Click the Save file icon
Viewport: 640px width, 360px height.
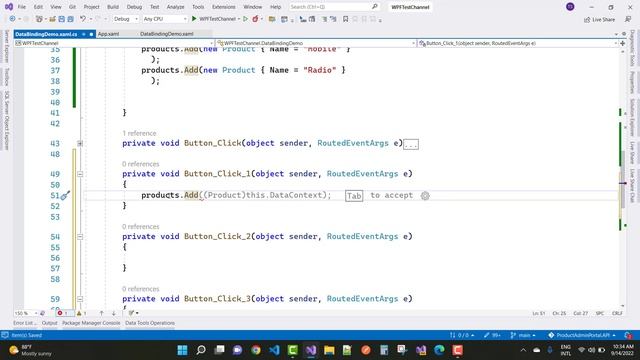61,19
